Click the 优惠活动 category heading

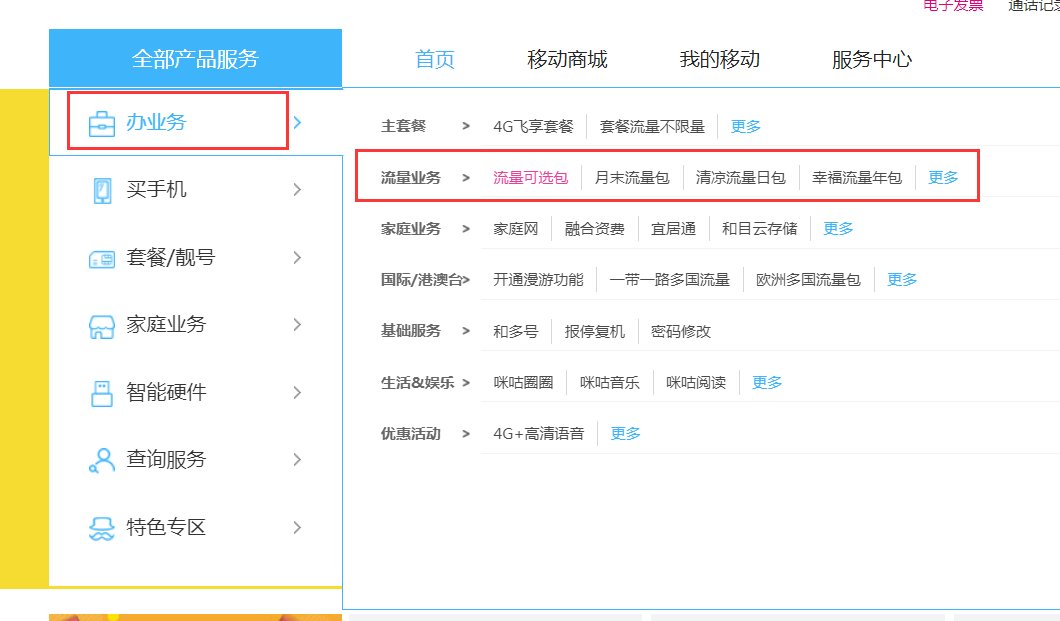[410, 434]
